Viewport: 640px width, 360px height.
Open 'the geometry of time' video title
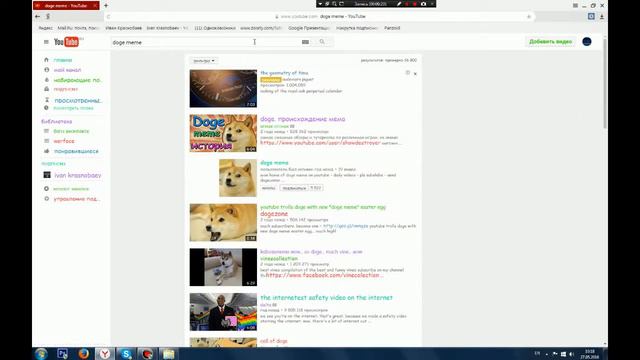point(284,73)
